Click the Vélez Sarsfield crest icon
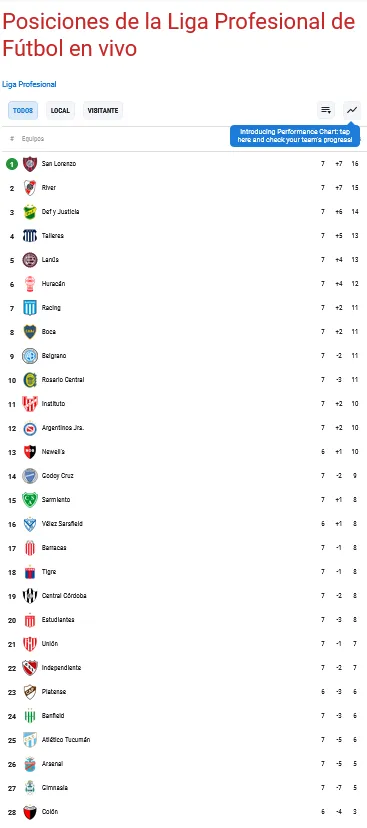 click(x=30, y=524)
